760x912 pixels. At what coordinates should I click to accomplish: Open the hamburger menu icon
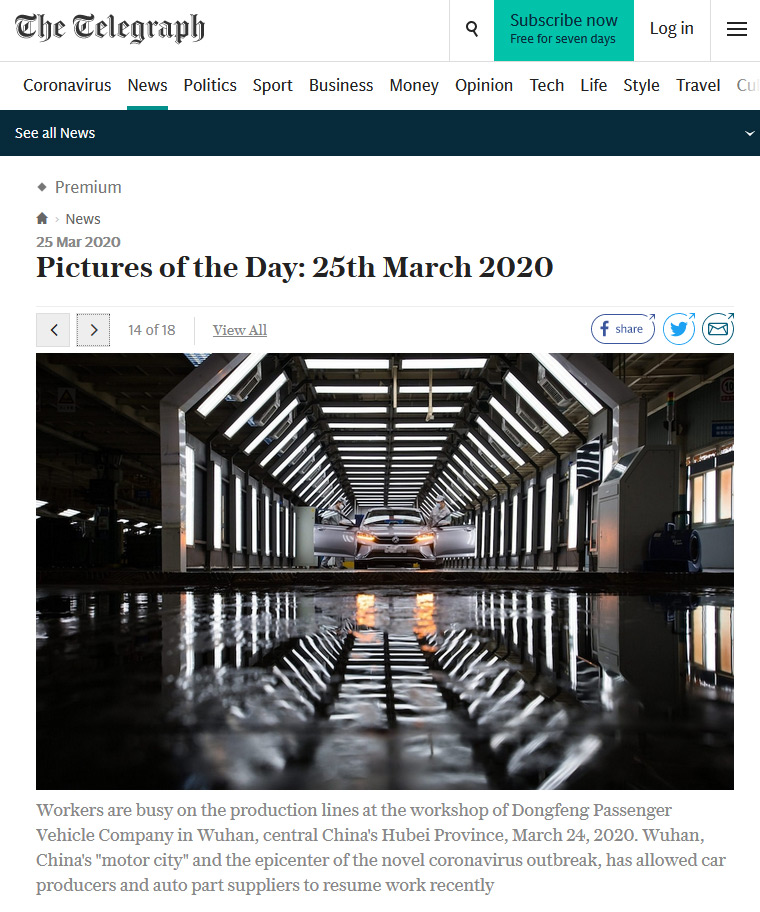click(736, 29)
